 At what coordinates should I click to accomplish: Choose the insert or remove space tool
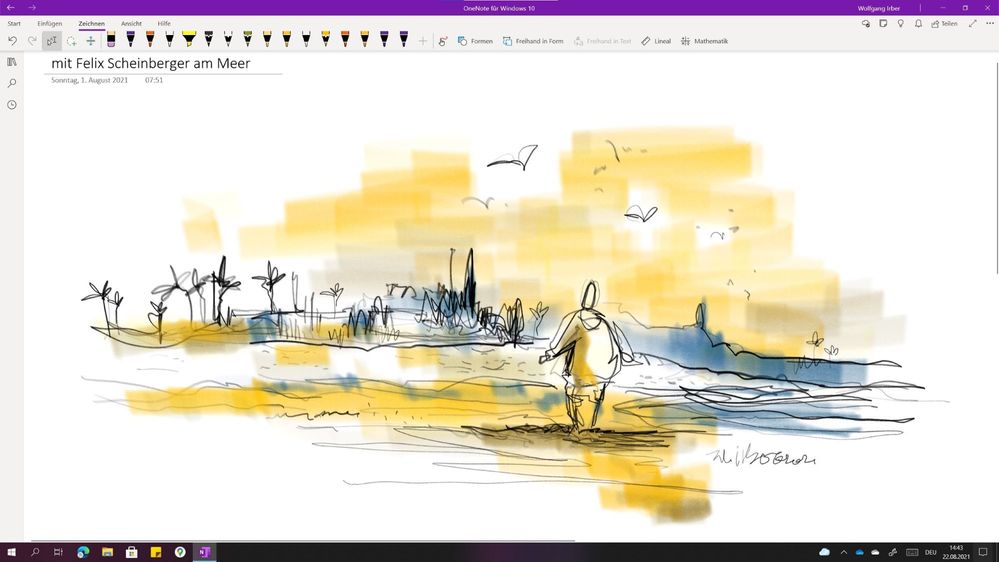point(90,41)
